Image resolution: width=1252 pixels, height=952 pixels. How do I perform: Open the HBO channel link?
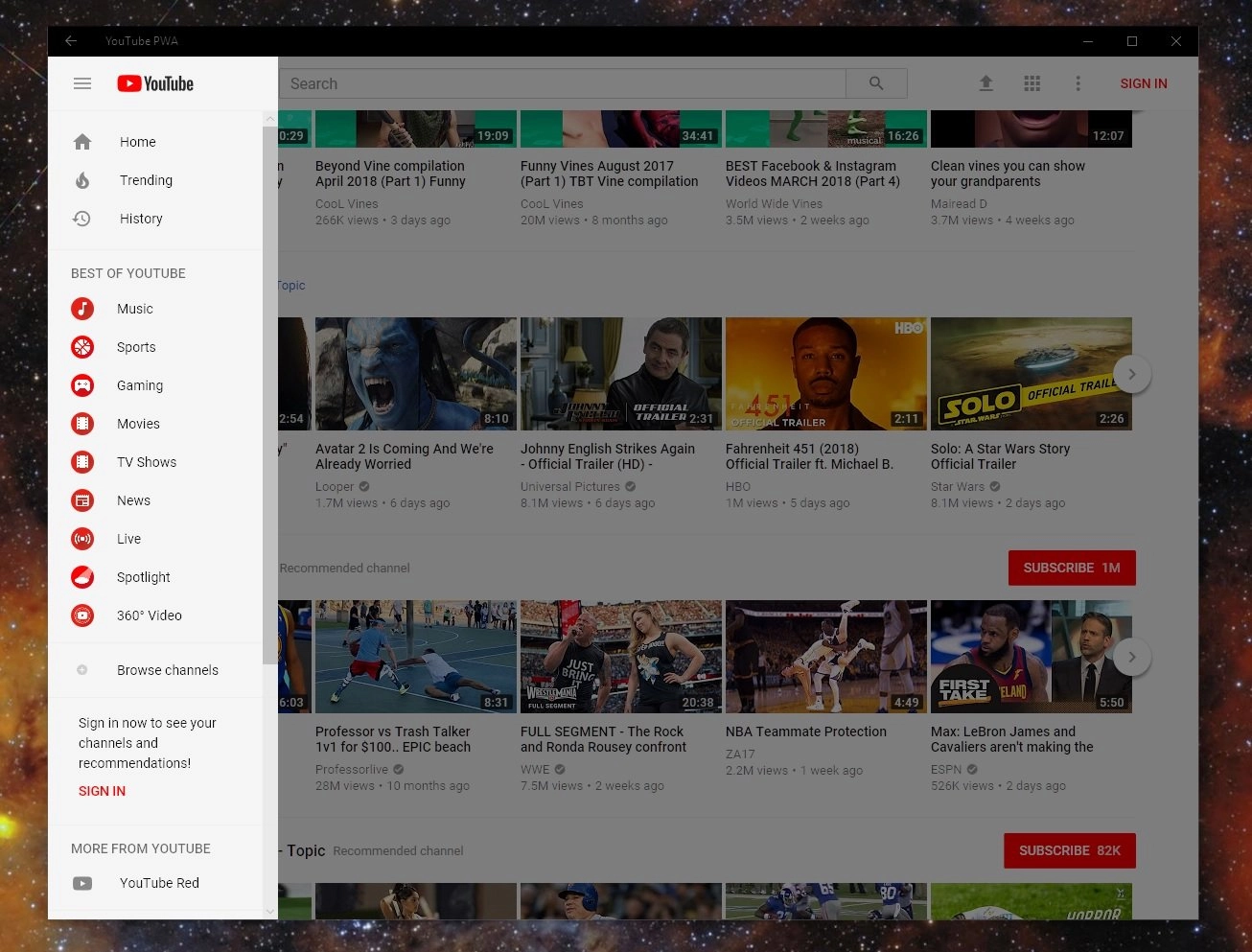coord(738,487)
